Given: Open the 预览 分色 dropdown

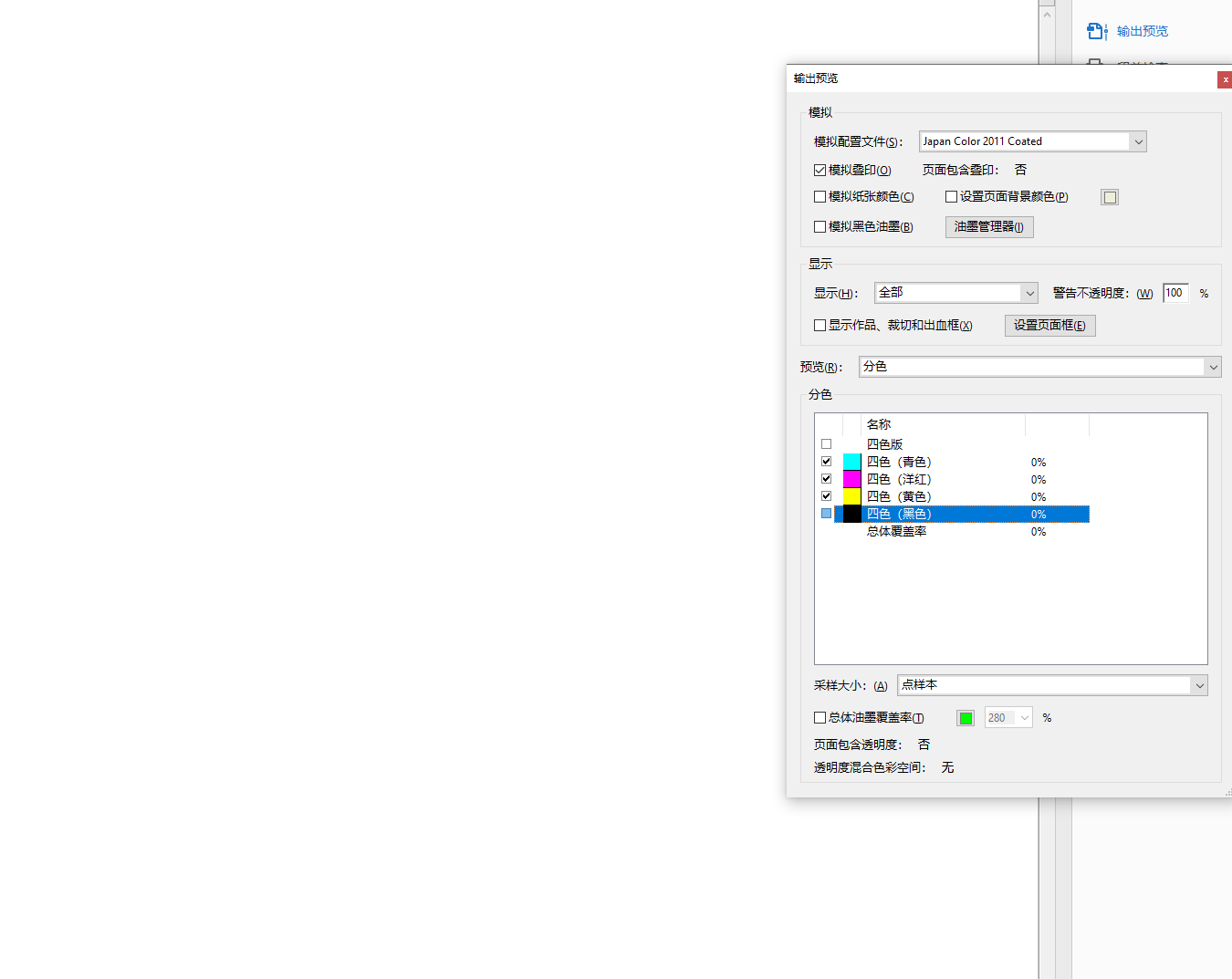Looking at the screenshot, I should [1039, 367].
